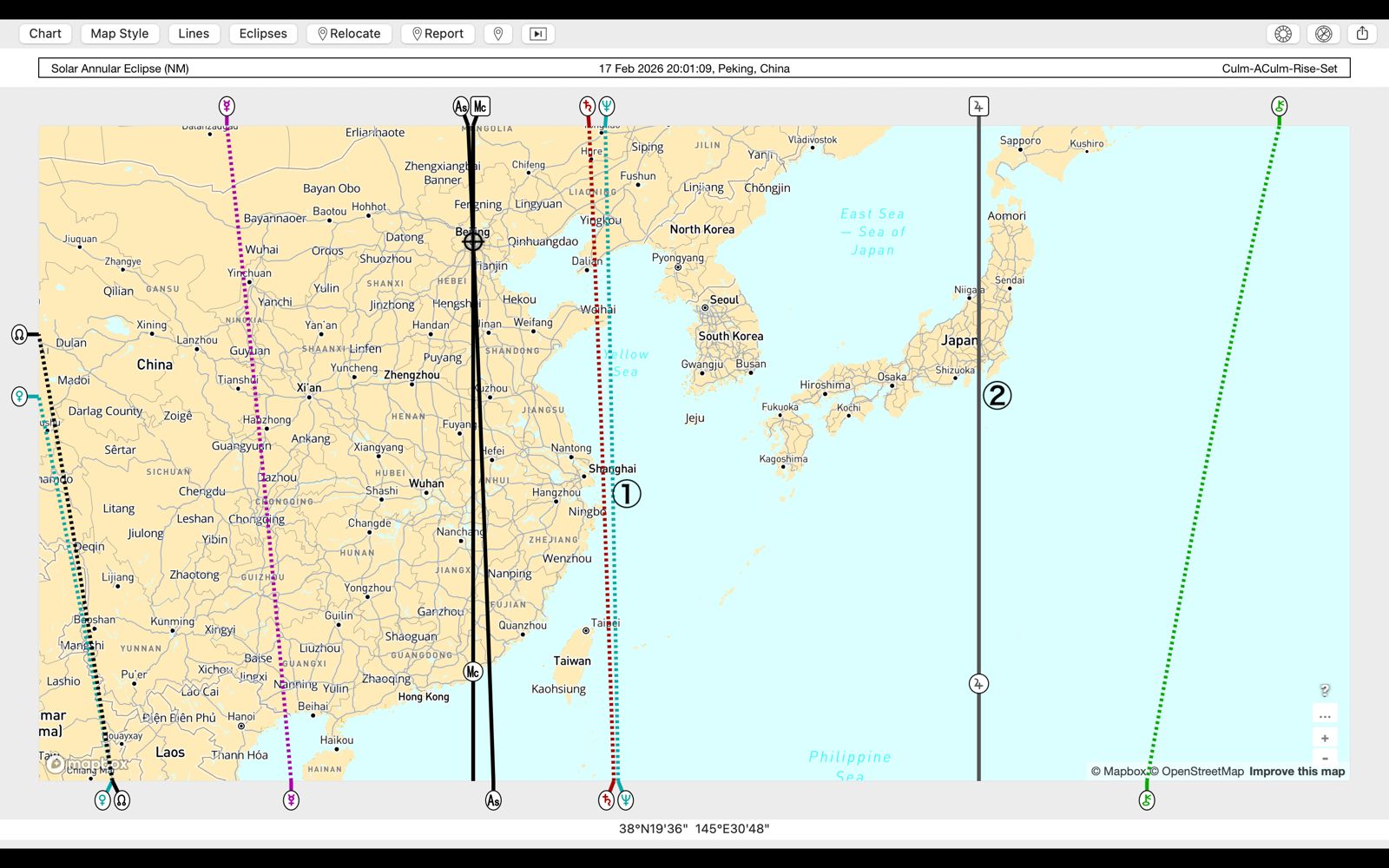Open the chart wheel icon button
This screenshot has width=1389, height=868.
click(x=1283, y=34)
